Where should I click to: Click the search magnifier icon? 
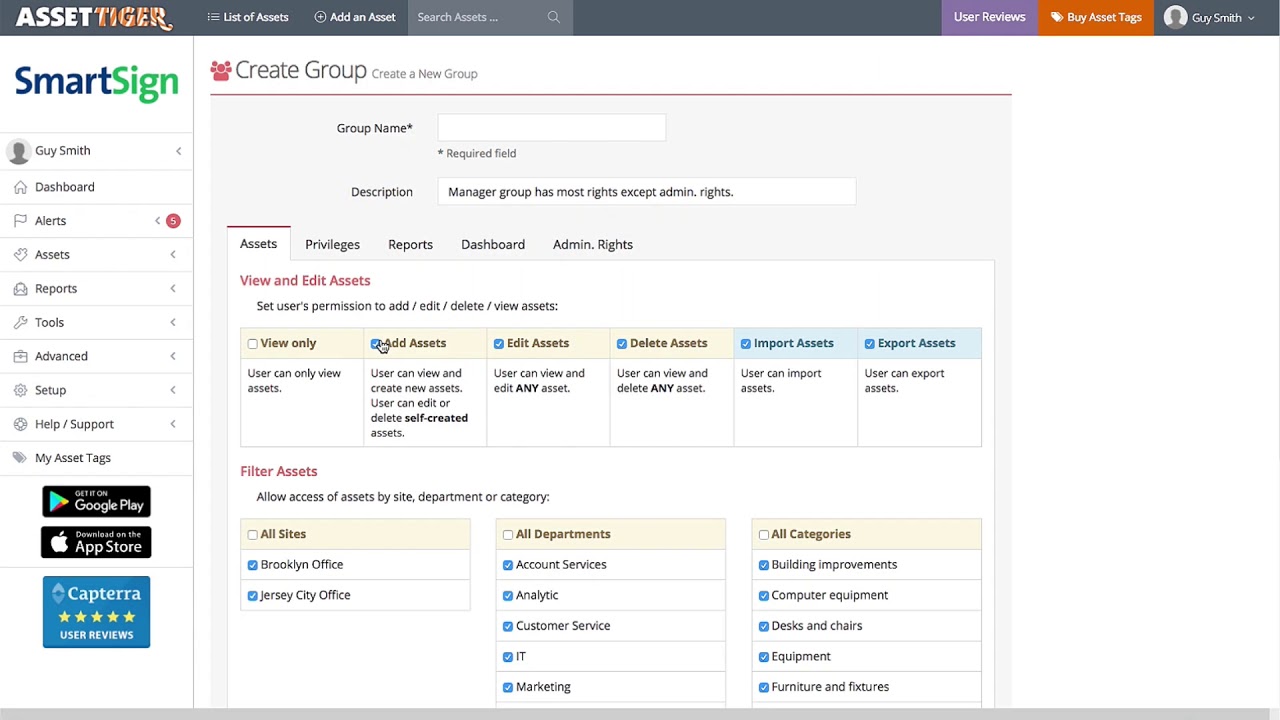coord(553,17)
